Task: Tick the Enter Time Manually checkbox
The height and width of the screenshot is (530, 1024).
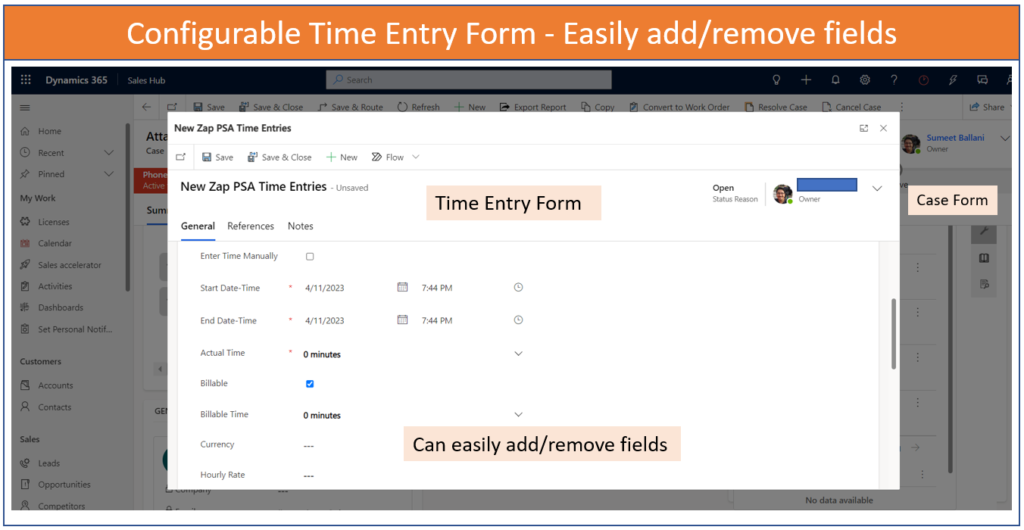Action: pyautogui.click(x=310, y=257)
